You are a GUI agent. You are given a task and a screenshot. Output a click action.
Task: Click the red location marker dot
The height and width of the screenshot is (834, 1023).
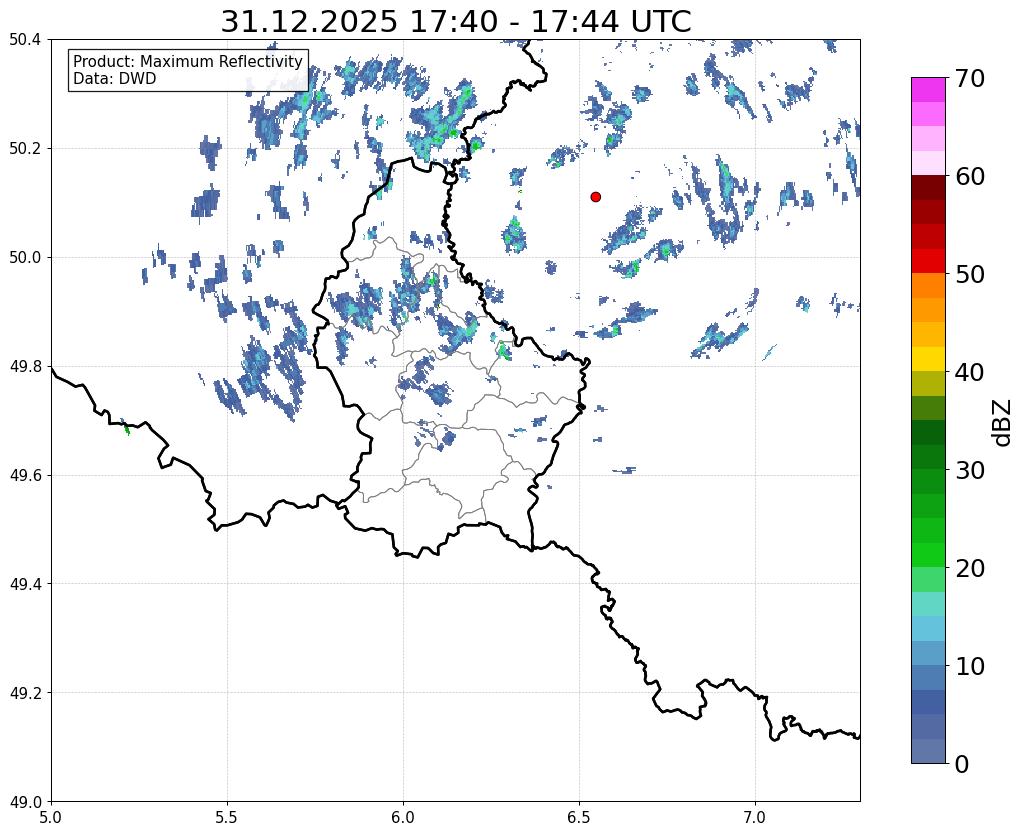coord(595,197)
